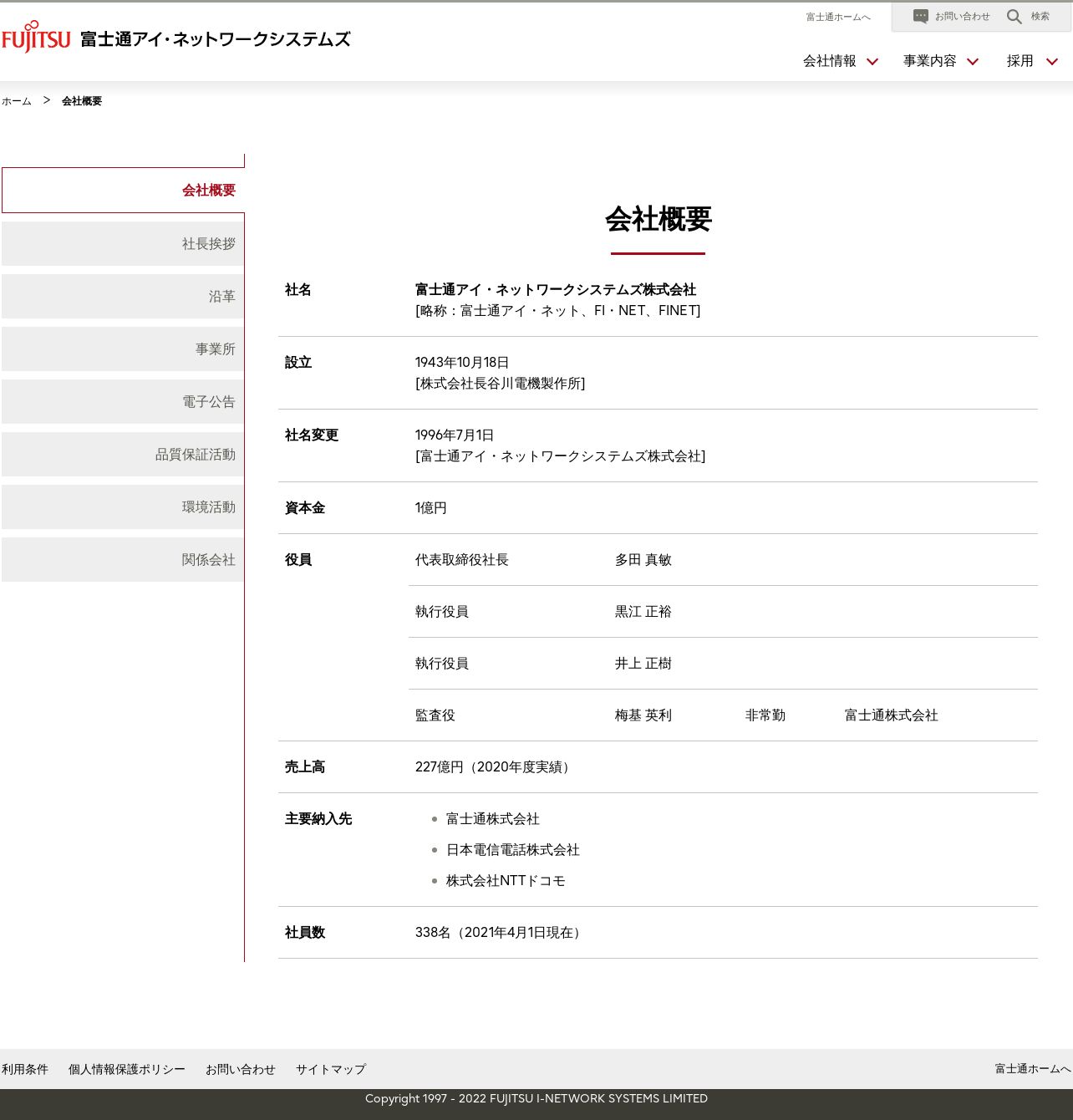Click the Fujitsu logo in the header

[x=36, y=37]
